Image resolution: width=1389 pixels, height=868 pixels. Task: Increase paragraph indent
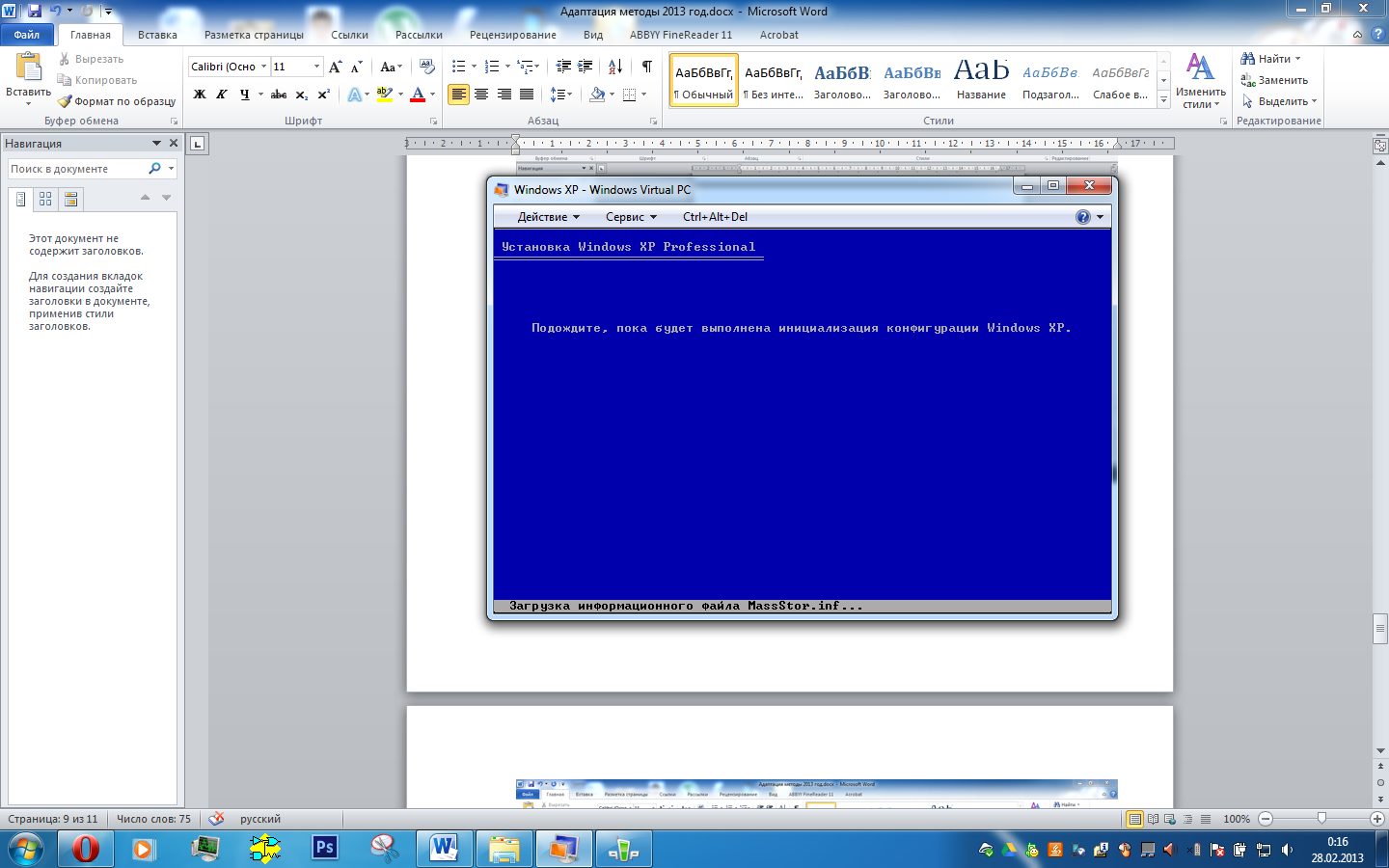coord(586,67)
